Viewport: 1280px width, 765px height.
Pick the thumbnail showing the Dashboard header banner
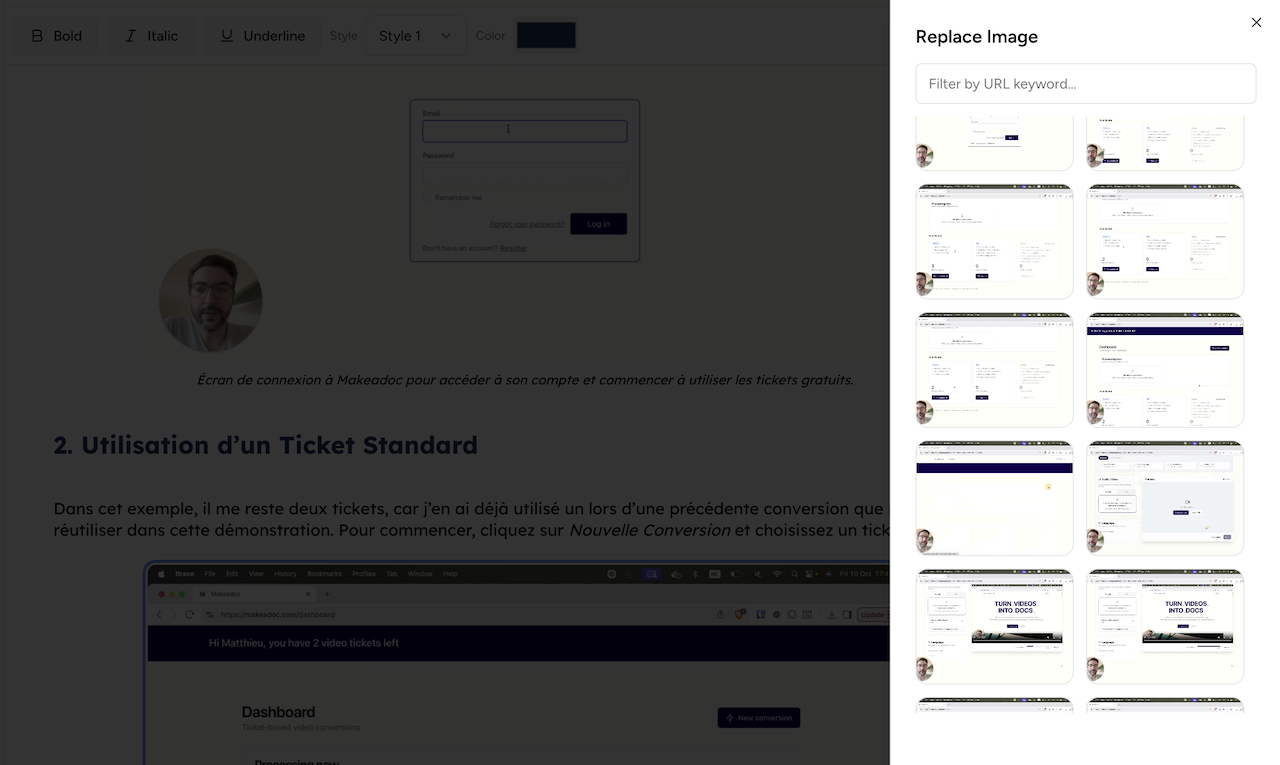(x=1165, y=370)
